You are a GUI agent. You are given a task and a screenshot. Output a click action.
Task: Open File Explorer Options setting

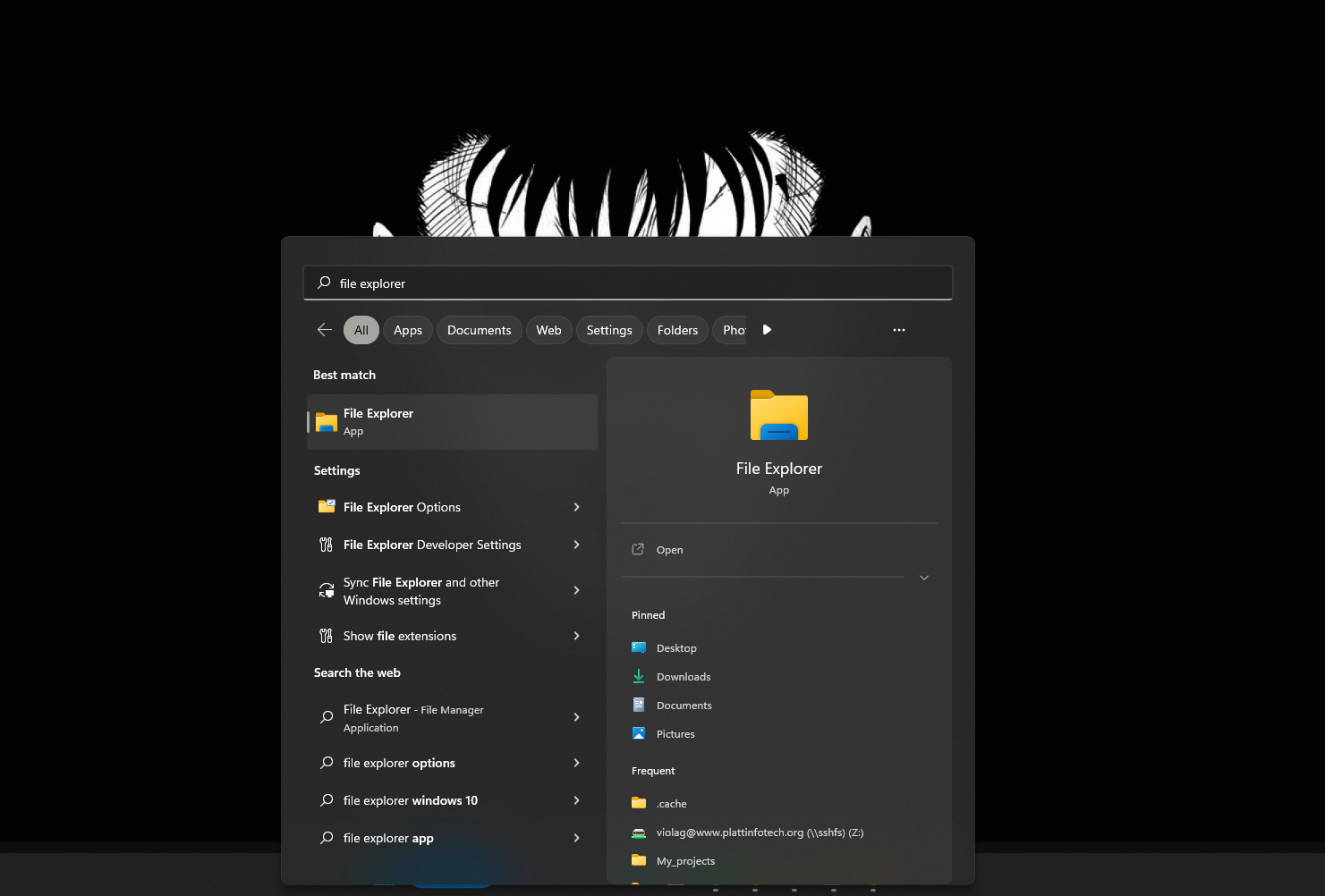(452, 507)
